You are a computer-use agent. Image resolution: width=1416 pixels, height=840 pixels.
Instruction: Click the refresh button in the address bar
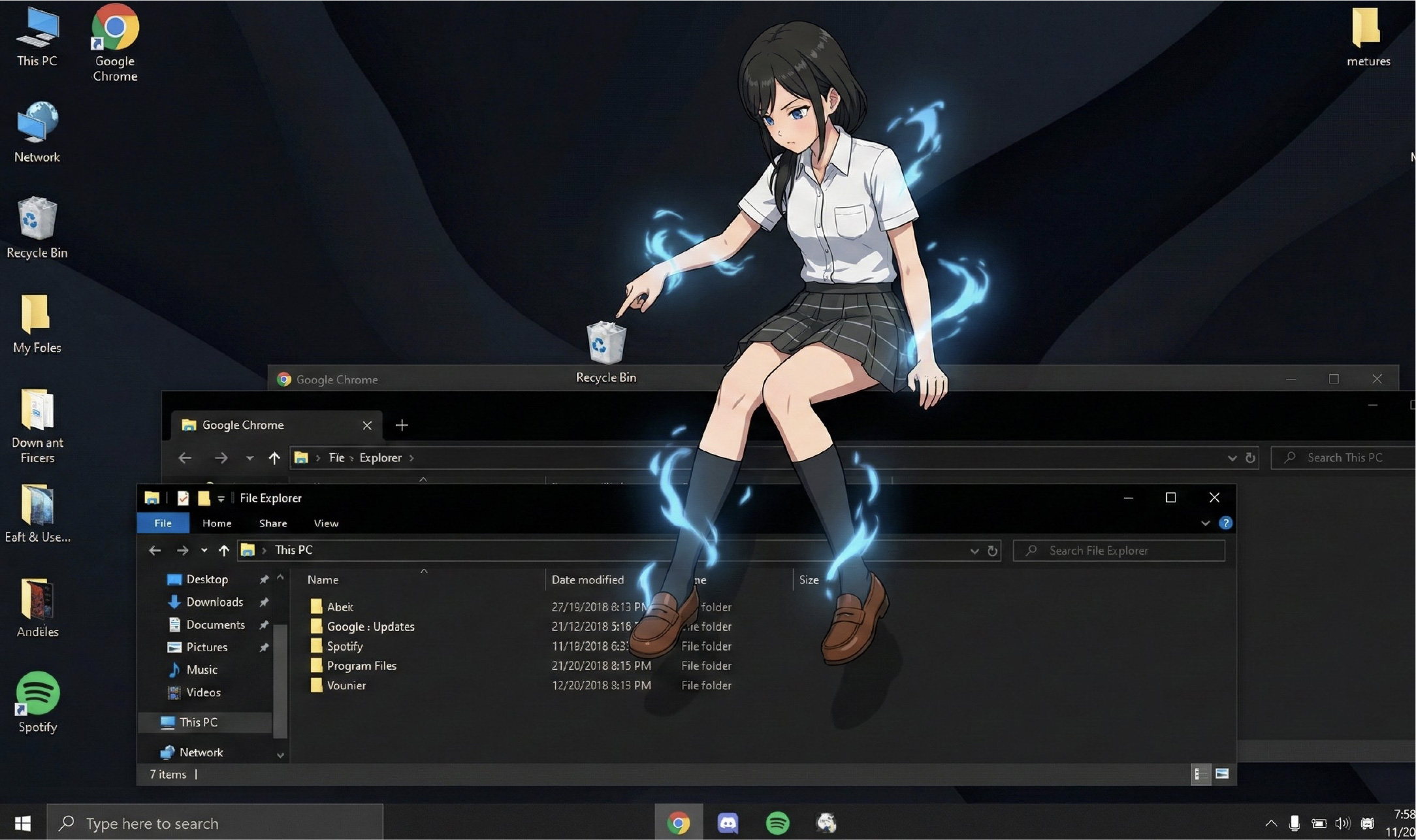click(x=992, y=551)
